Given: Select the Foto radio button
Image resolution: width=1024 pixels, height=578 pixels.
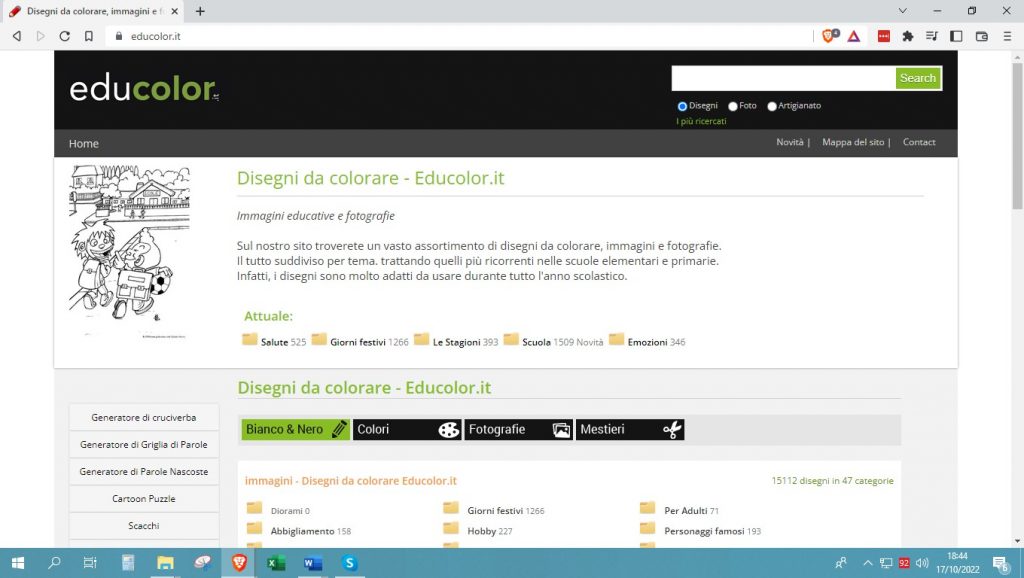Looking at the screenshot, I should click(733, 105).
